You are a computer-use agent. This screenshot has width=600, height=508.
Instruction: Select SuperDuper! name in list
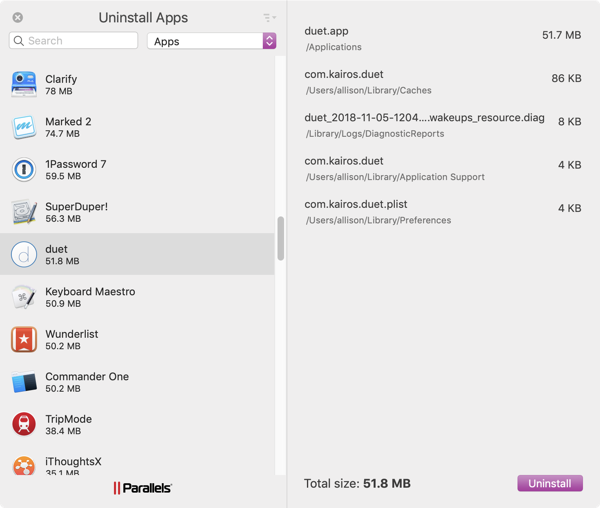pyautogui.click(x=77, y=207)
